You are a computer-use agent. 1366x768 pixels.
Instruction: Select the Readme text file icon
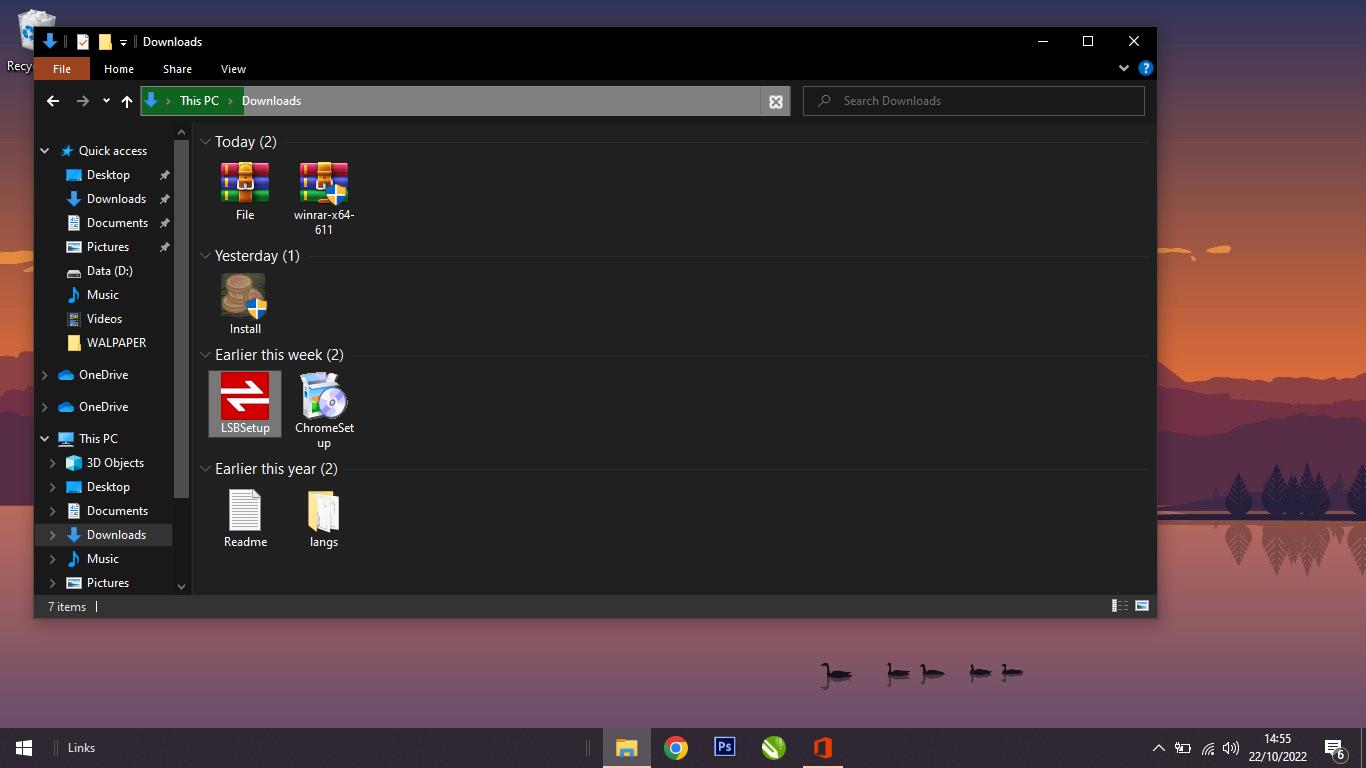(245, 510)
